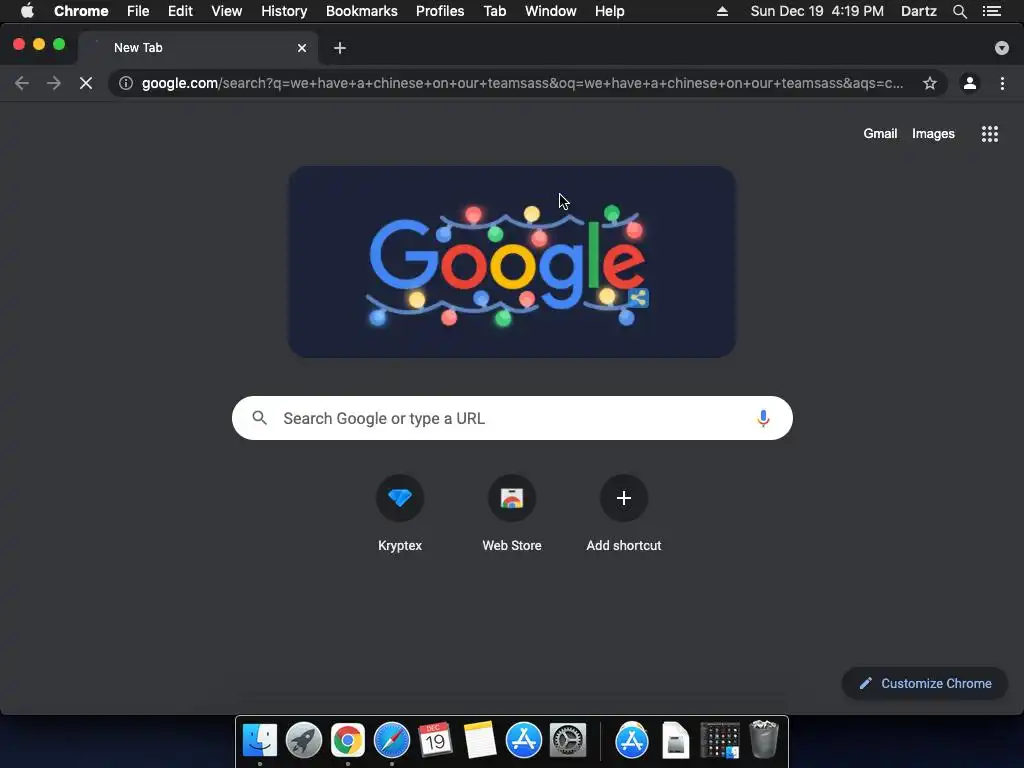Open Images link
Screen dimensions: 1024x768
click(933, 133)
